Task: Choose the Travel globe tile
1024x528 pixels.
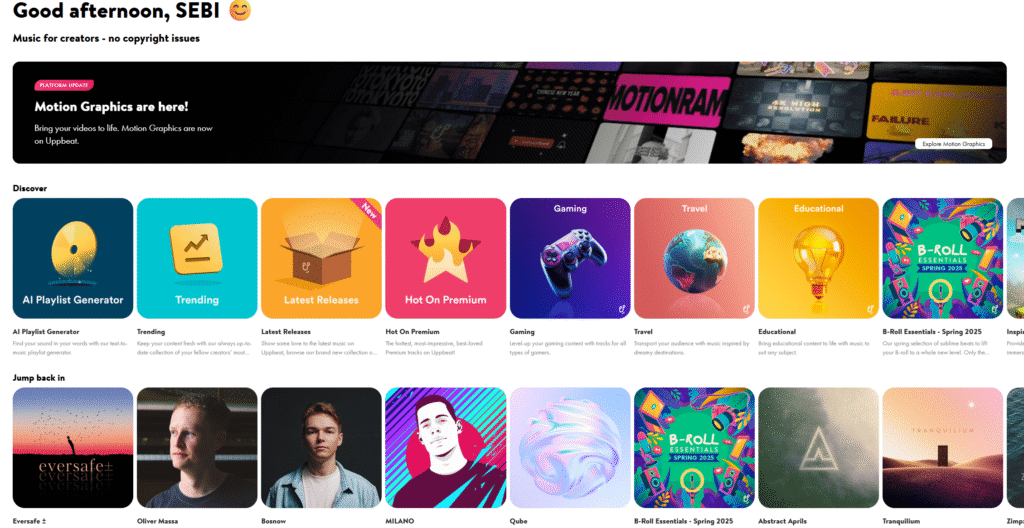Action: pyautogui.click(x=694, y=258)
